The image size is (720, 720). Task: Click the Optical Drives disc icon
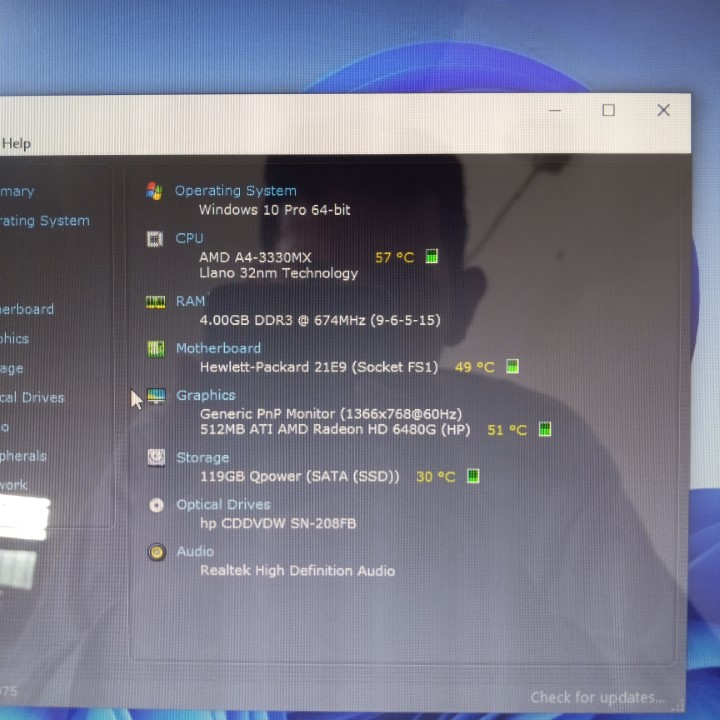[156, 505]
